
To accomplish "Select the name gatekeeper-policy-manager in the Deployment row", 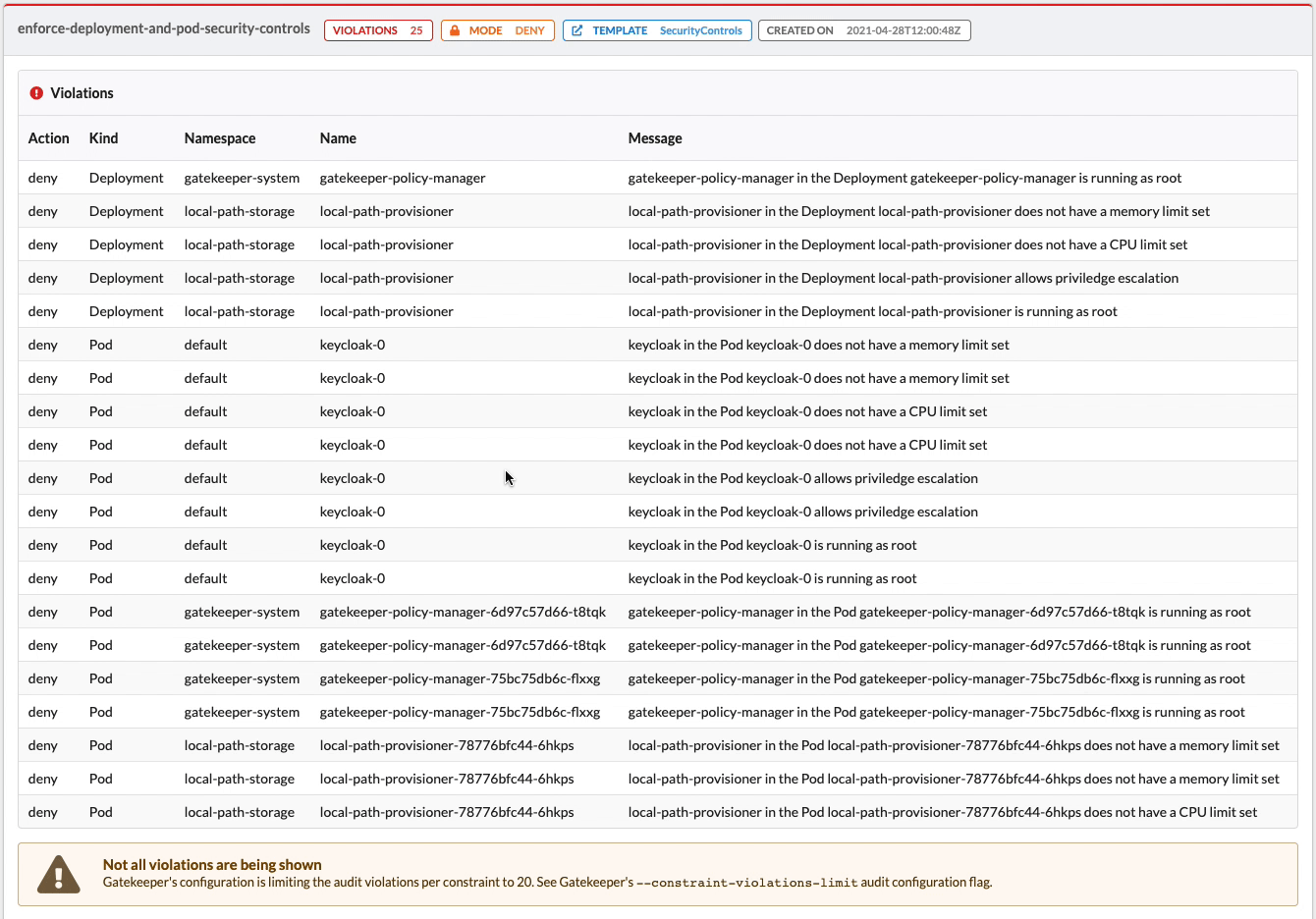I will click(403, 178).
